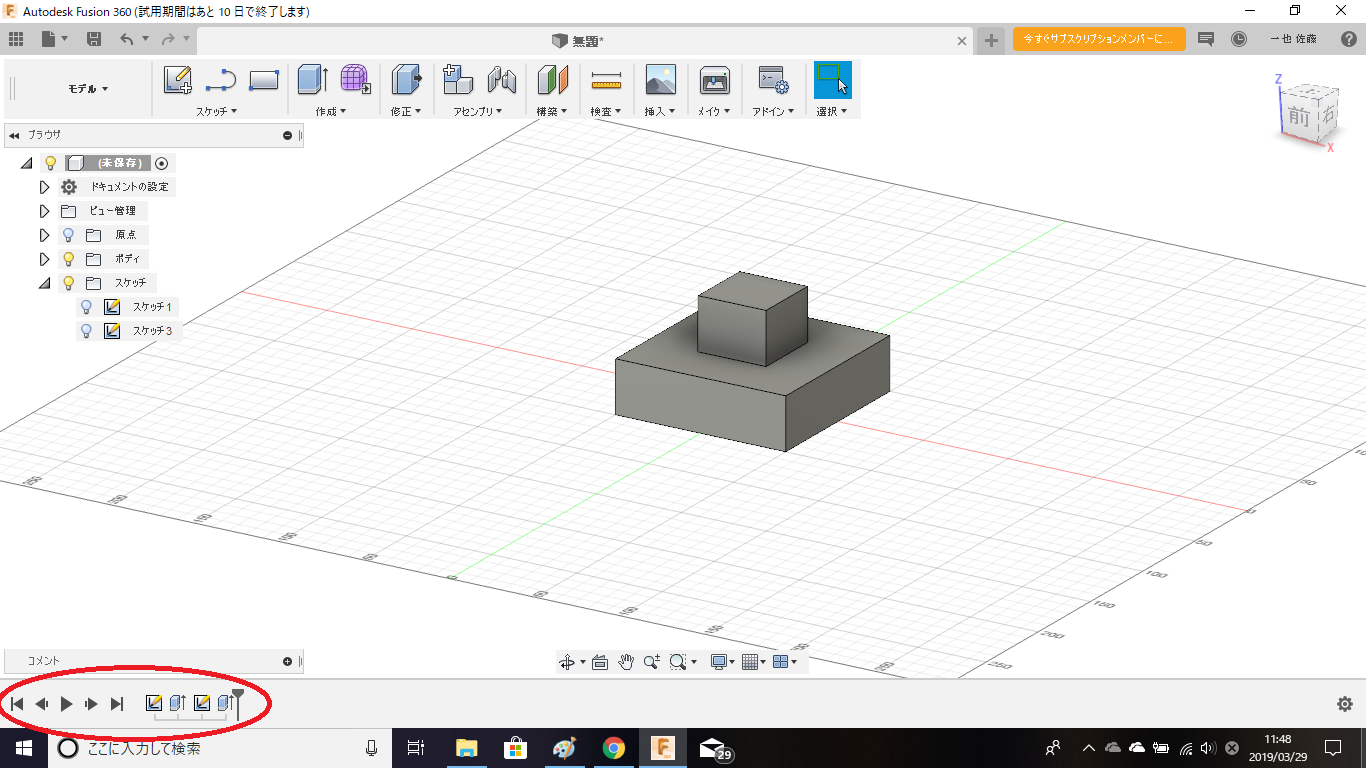Open the notifications comment icon at top
Viewport: 1366px width, 768px height.
tap(1206, 39)
